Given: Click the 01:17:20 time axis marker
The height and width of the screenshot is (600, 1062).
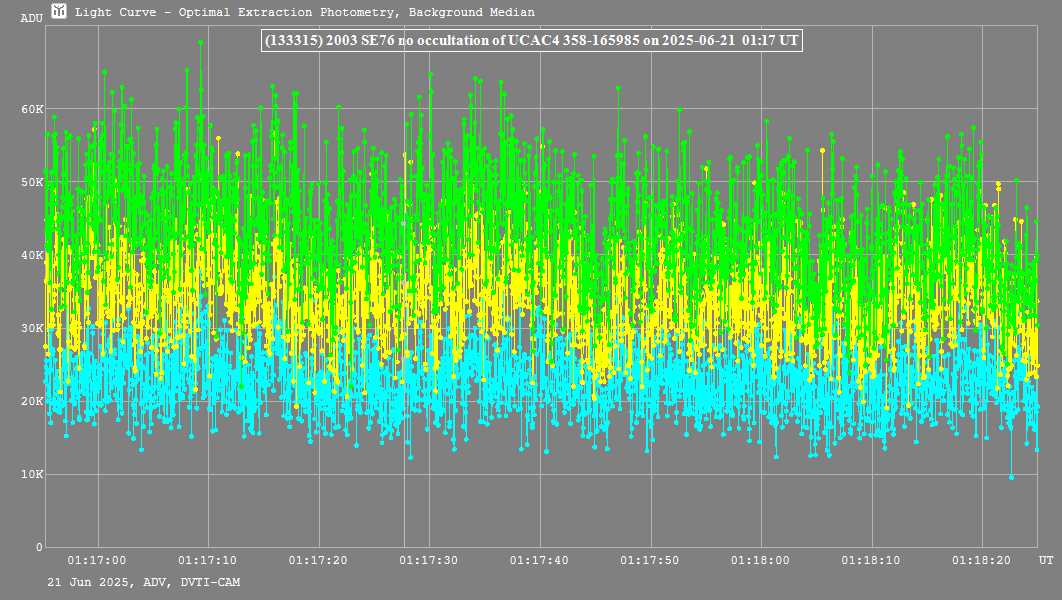Looking at the screenshot, I should point(318,561).
